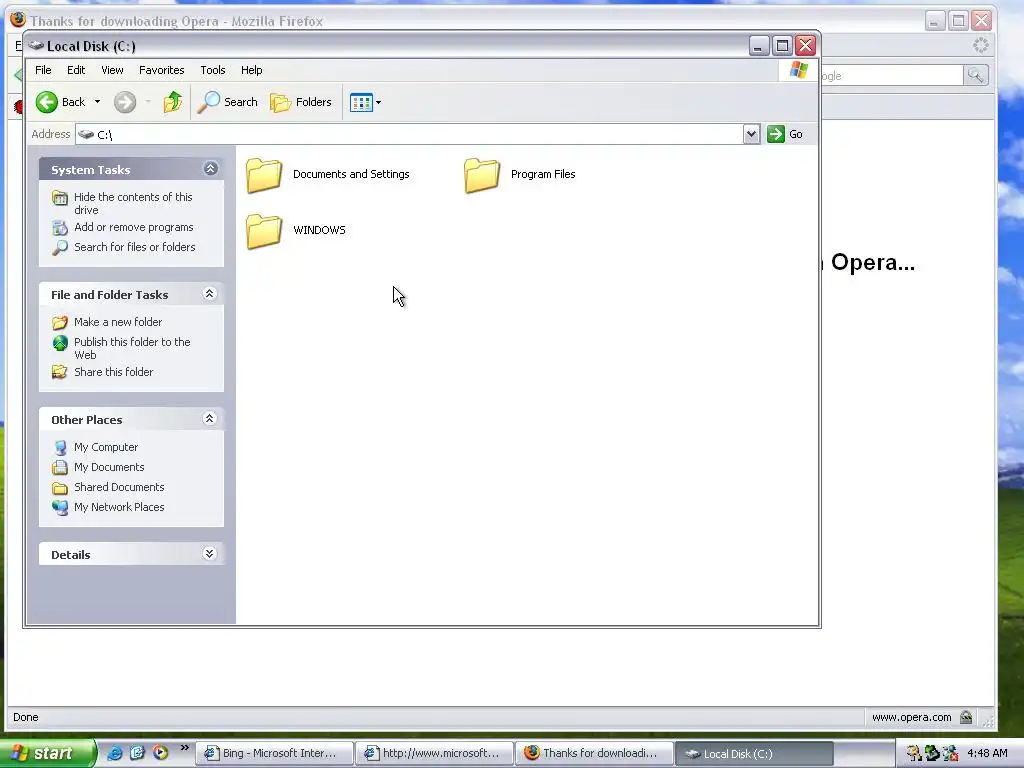Click the 4:48 AM system clock

tap(987, 754)
